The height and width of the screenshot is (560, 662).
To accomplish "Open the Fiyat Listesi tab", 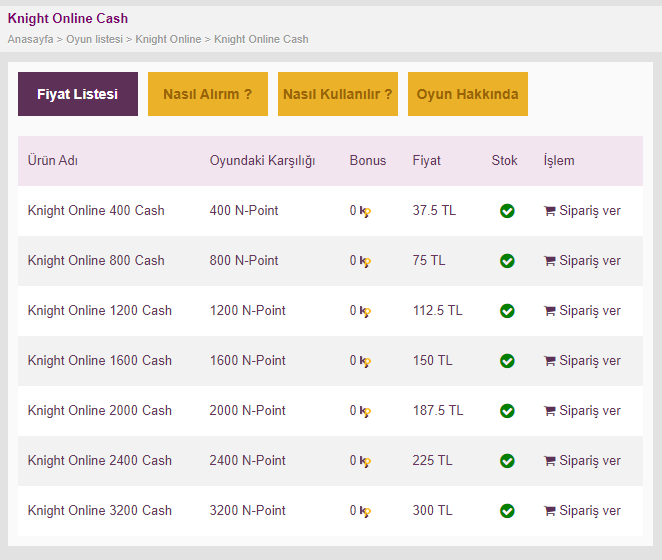I will (78, 94).
